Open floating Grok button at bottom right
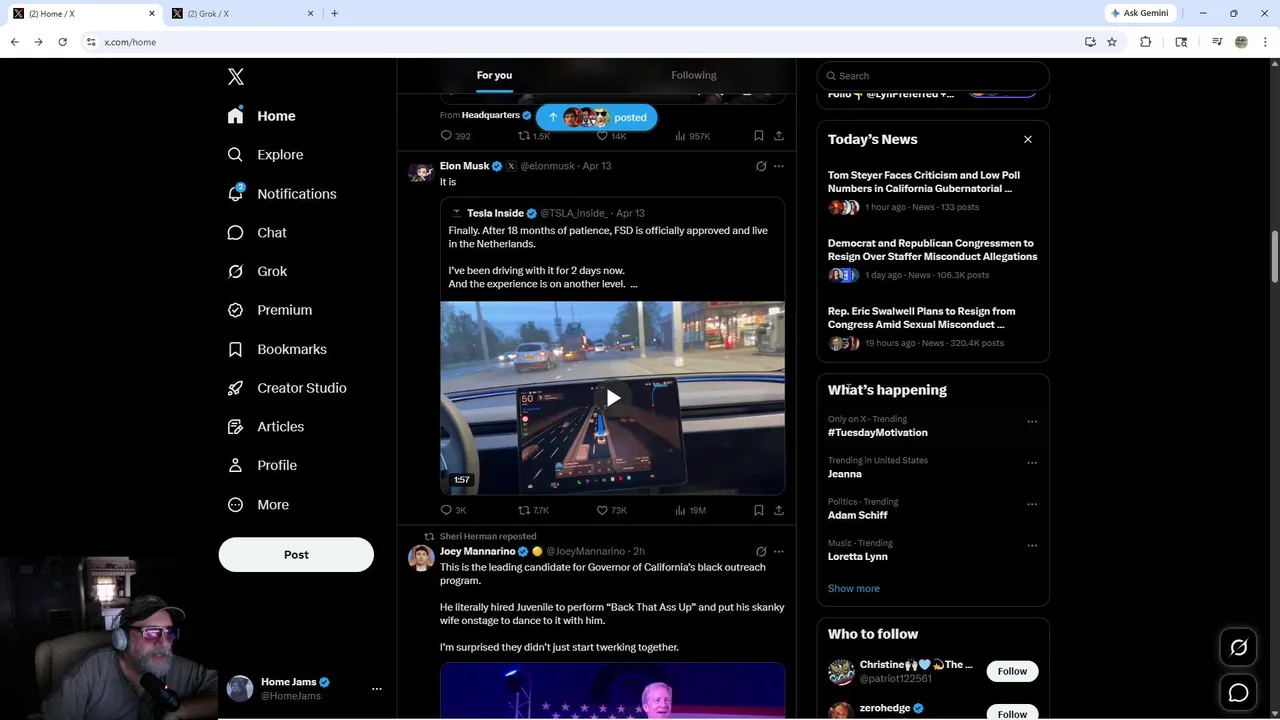Screen dimensions: 1280x720 pyautogui.click(x=1238, y=648)
